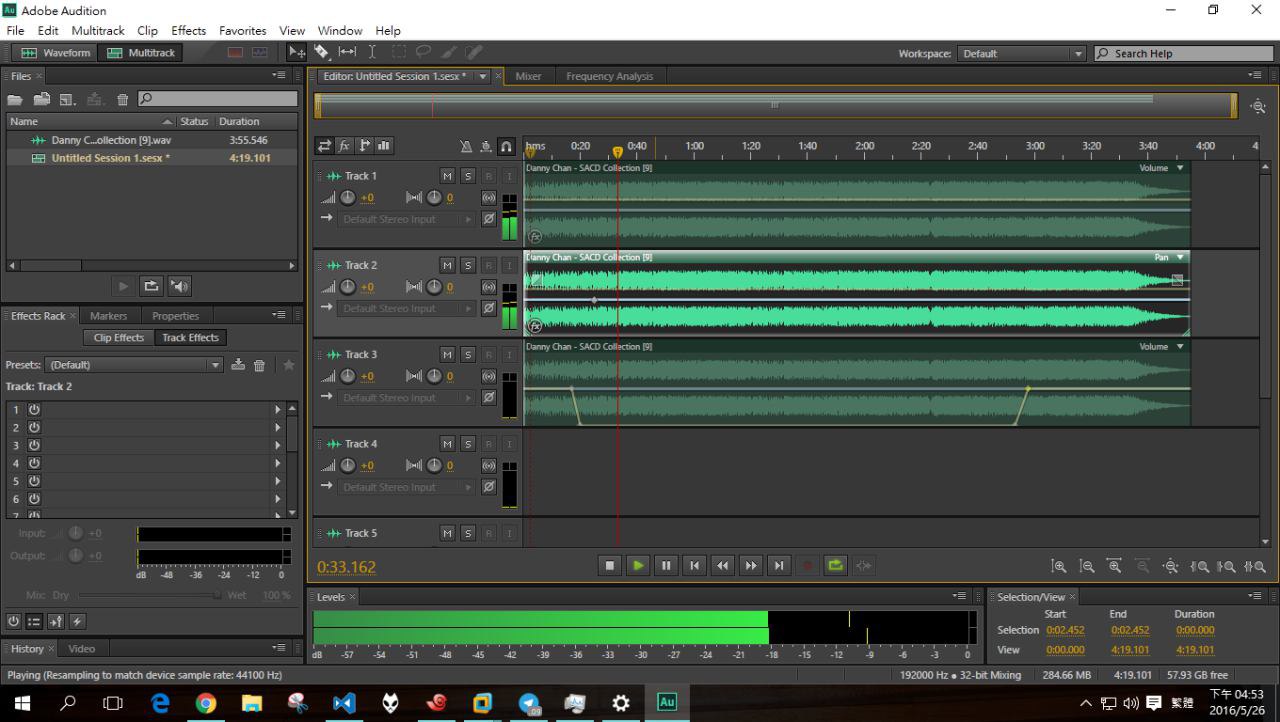Switch to the Mixer tab
Viewport: 1280px width, 722px height.
point(528,76)
